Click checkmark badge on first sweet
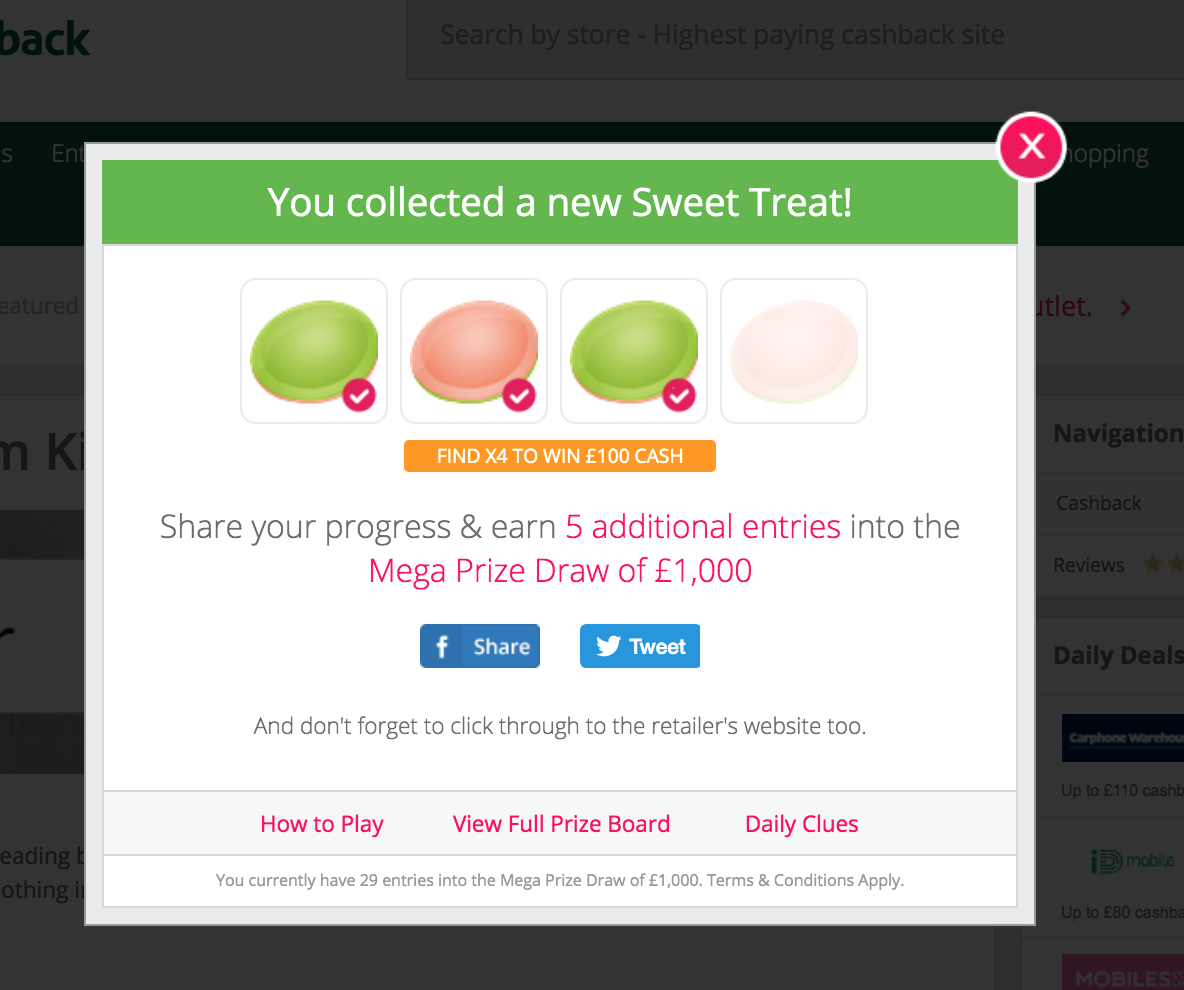Screen dimensions: 1184x990 (x=359, y=395)
